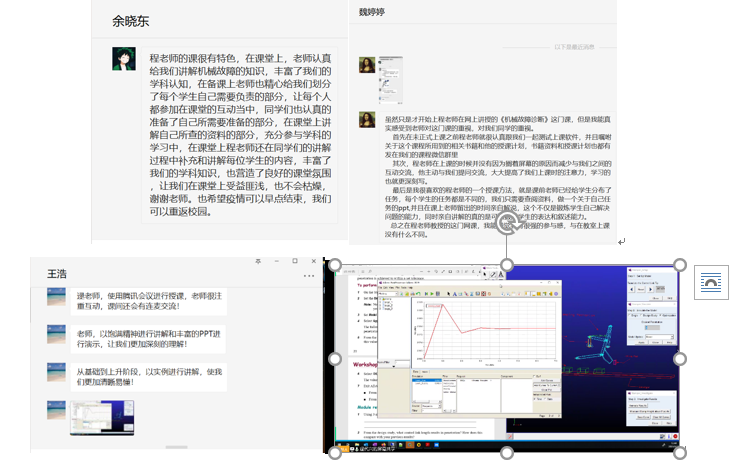The image size is (741, 463).
Task: Open the Layout Options button beside image
Action: point(711,284)
